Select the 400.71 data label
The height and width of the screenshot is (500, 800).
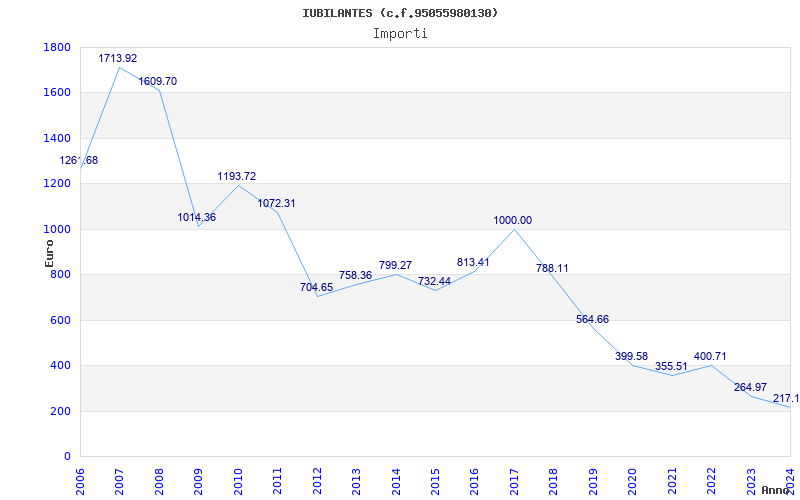711,356
